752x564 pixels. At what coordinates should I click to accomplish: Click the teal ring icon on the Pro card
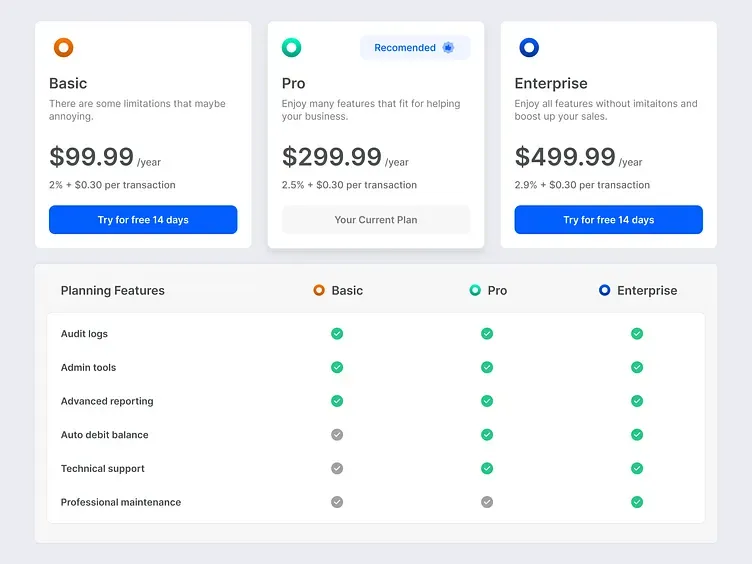tap(291, 47)
